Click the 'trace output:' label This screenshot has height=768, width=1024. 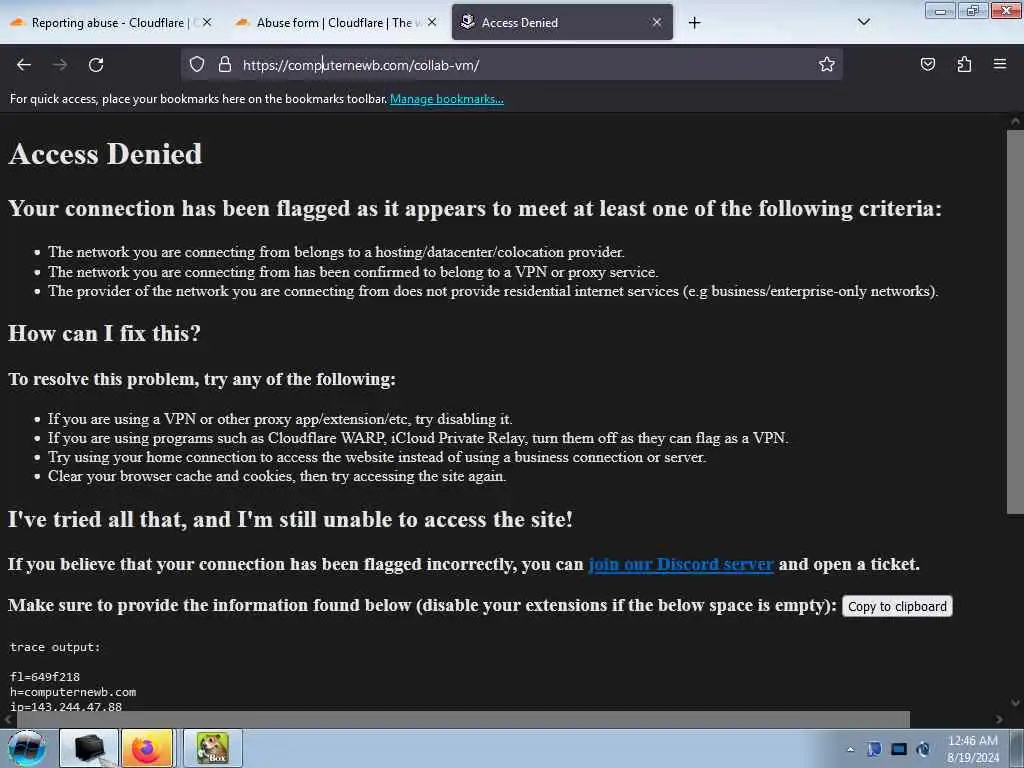tap(56, 647)
